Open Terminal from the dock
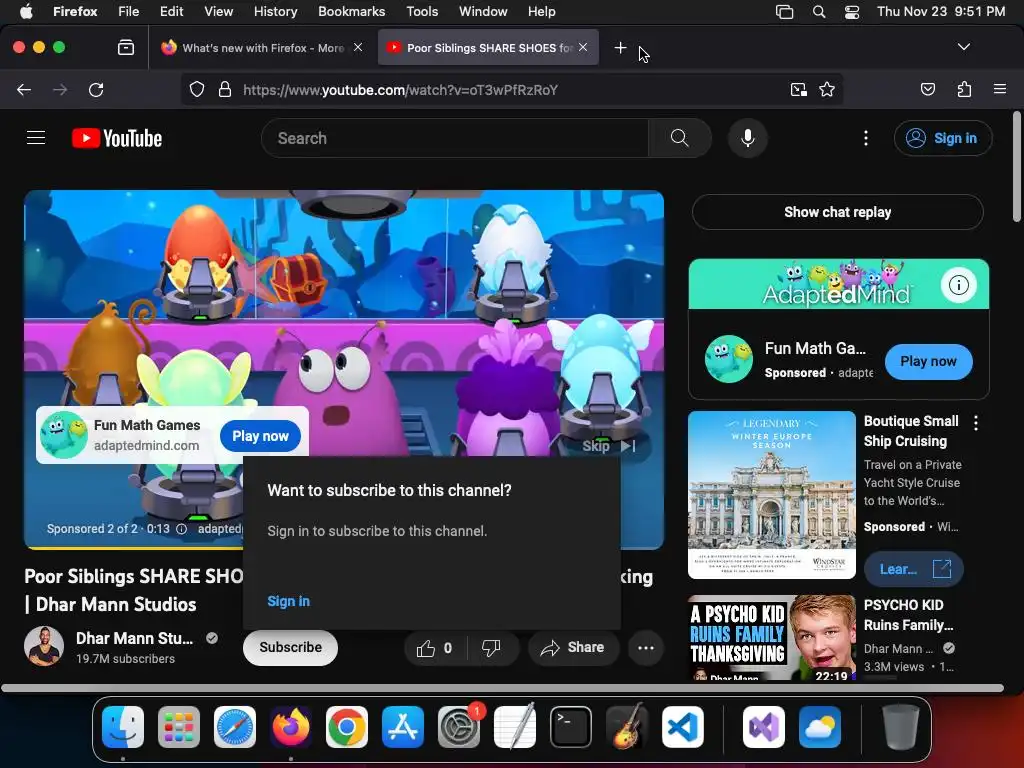The width and height of the screenshot is (1024, 768). 571,727
